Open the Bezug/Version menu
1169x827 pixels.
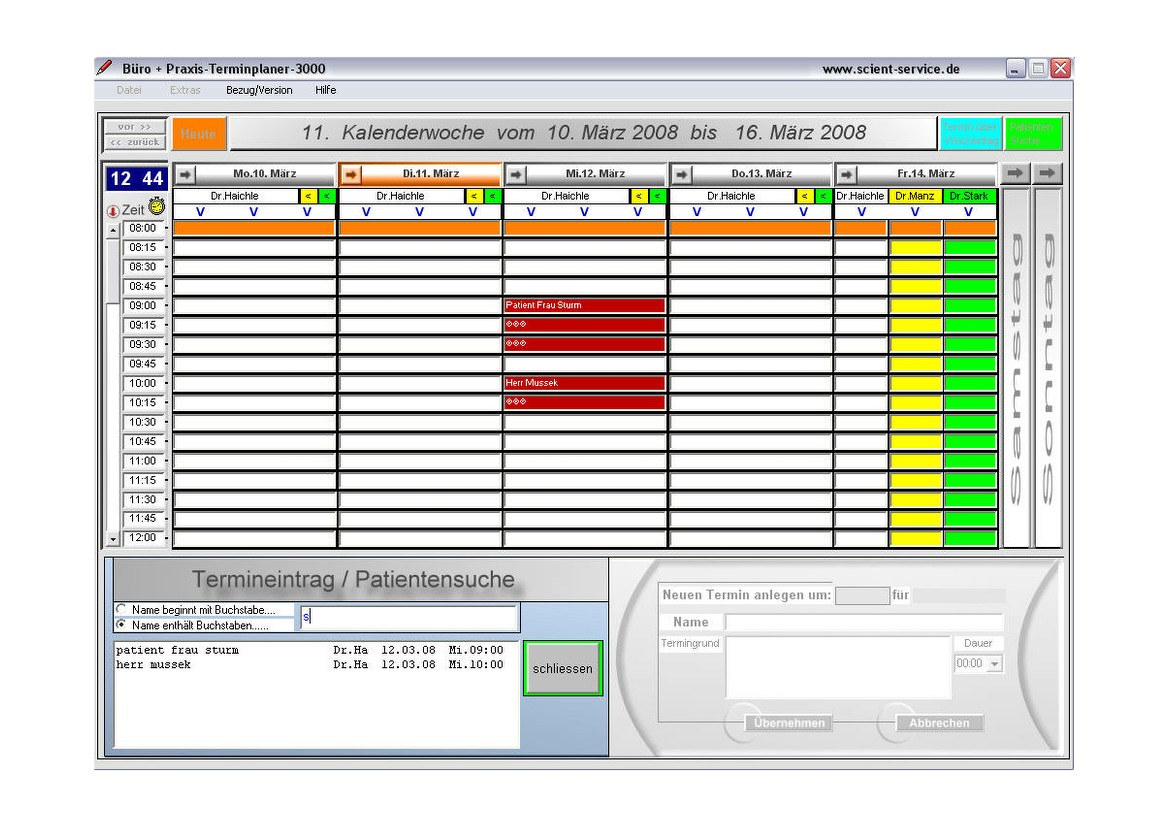point(259,90)
